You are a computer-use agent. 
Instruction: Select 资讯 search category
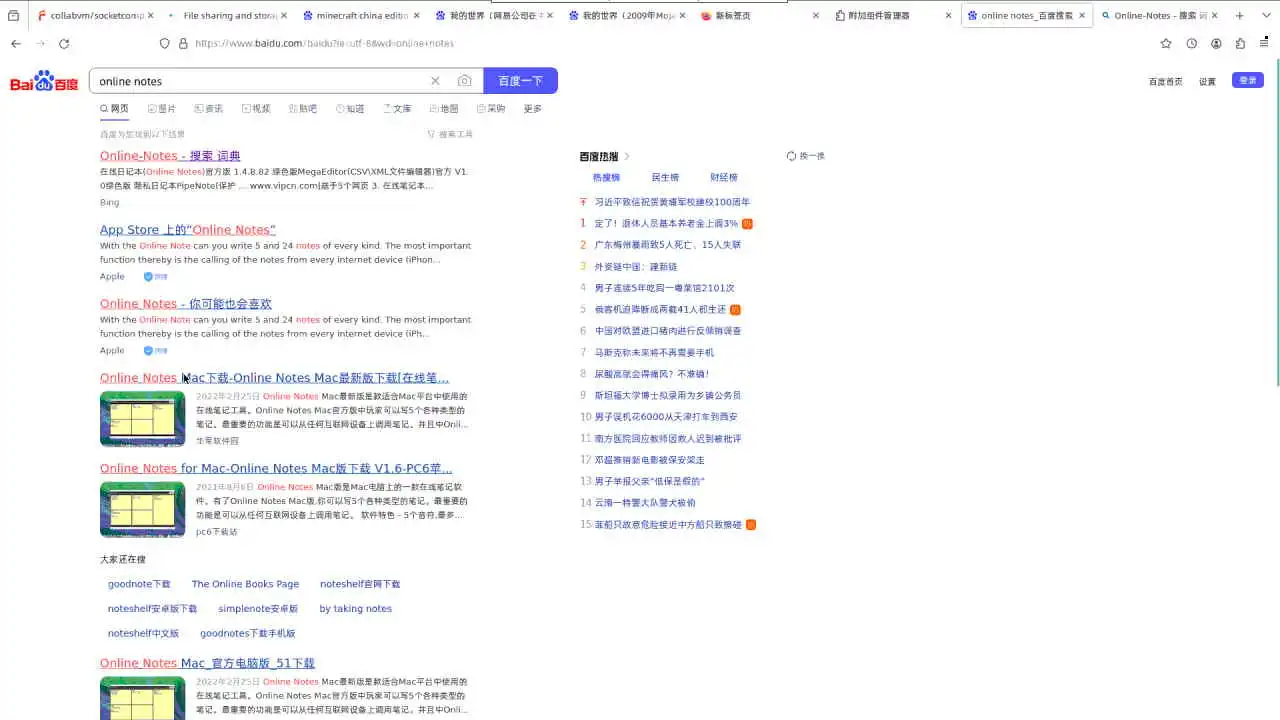pos(208,108)
